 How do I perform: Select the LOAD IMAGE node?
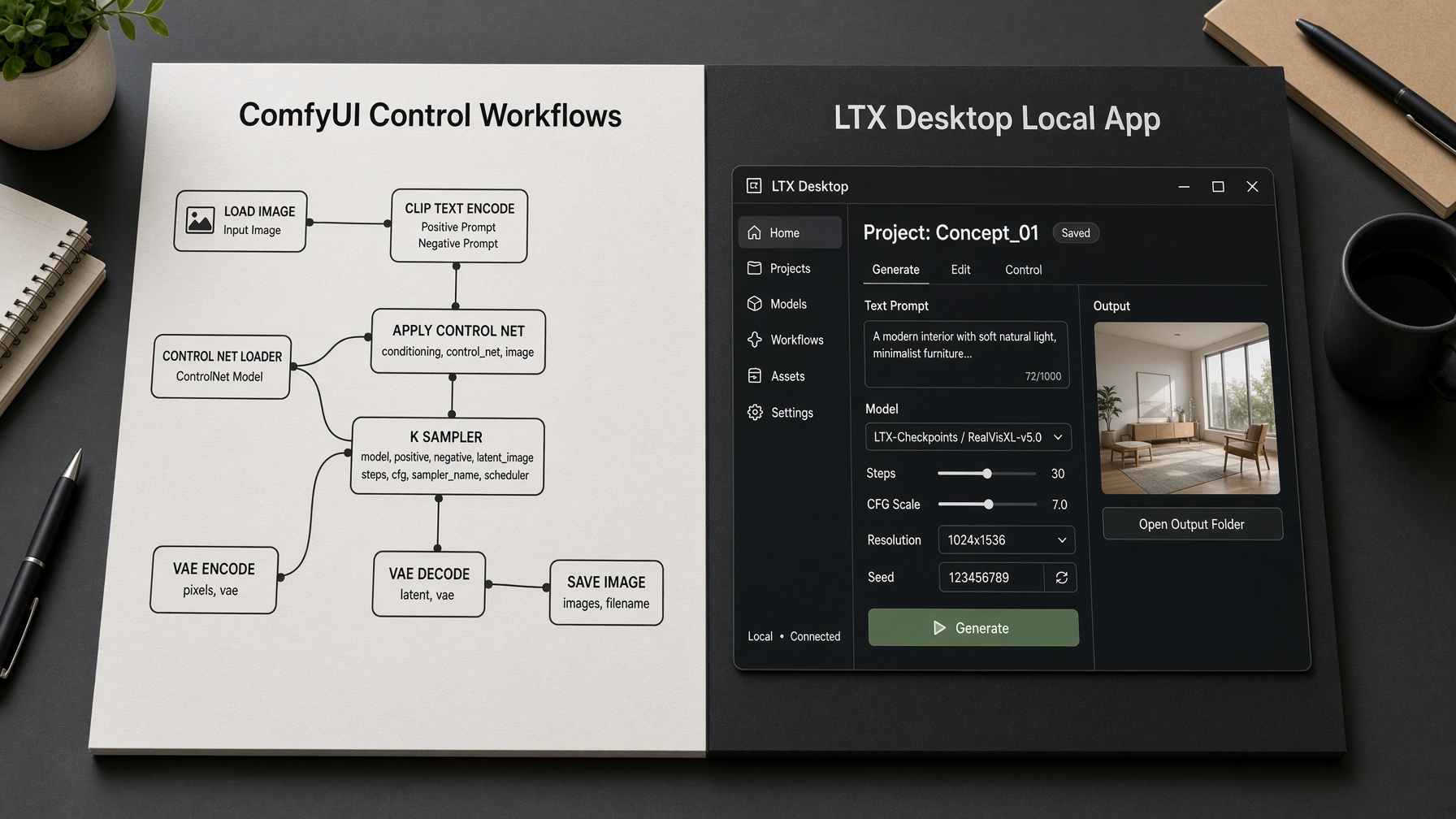coord(240,221)
